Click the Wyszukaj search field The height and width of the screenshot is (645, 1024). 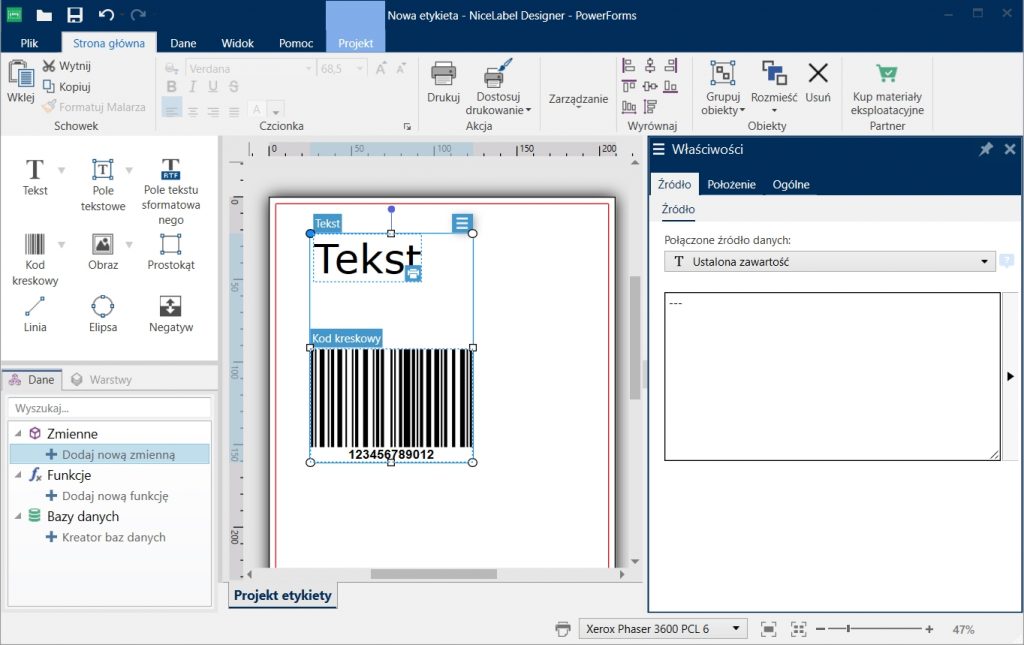point(110,408)
